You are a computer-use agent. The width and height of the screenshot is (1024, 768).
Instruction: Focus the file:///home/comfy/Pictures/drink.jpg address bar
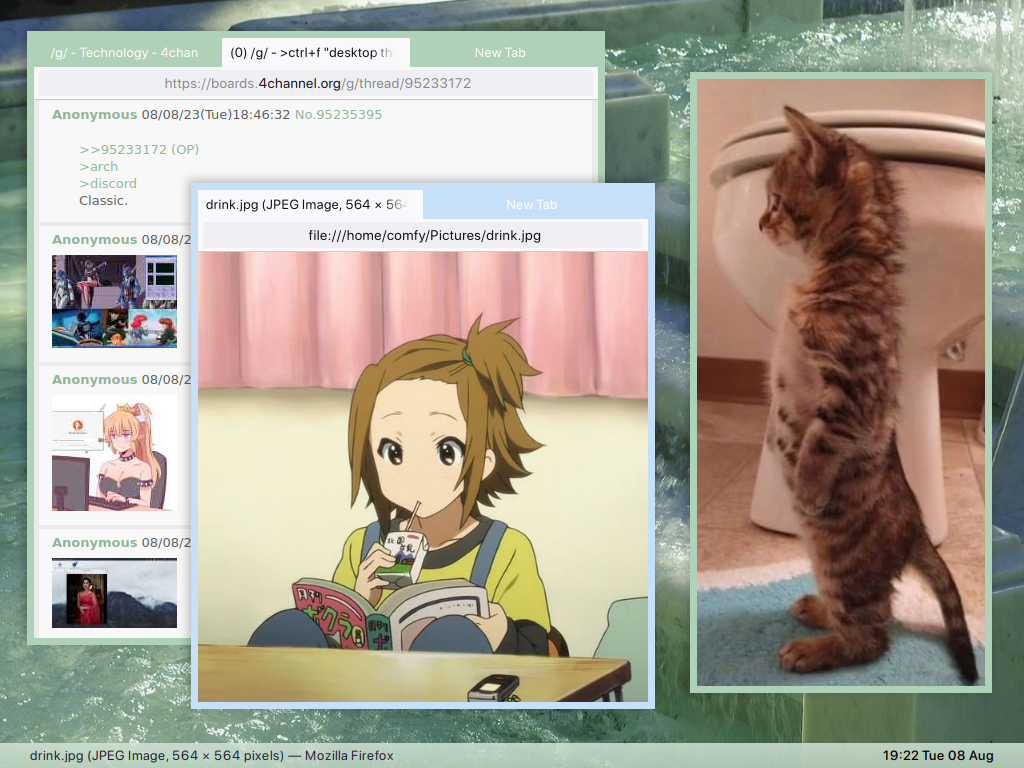pyautogui.click(x=423, y=235)
